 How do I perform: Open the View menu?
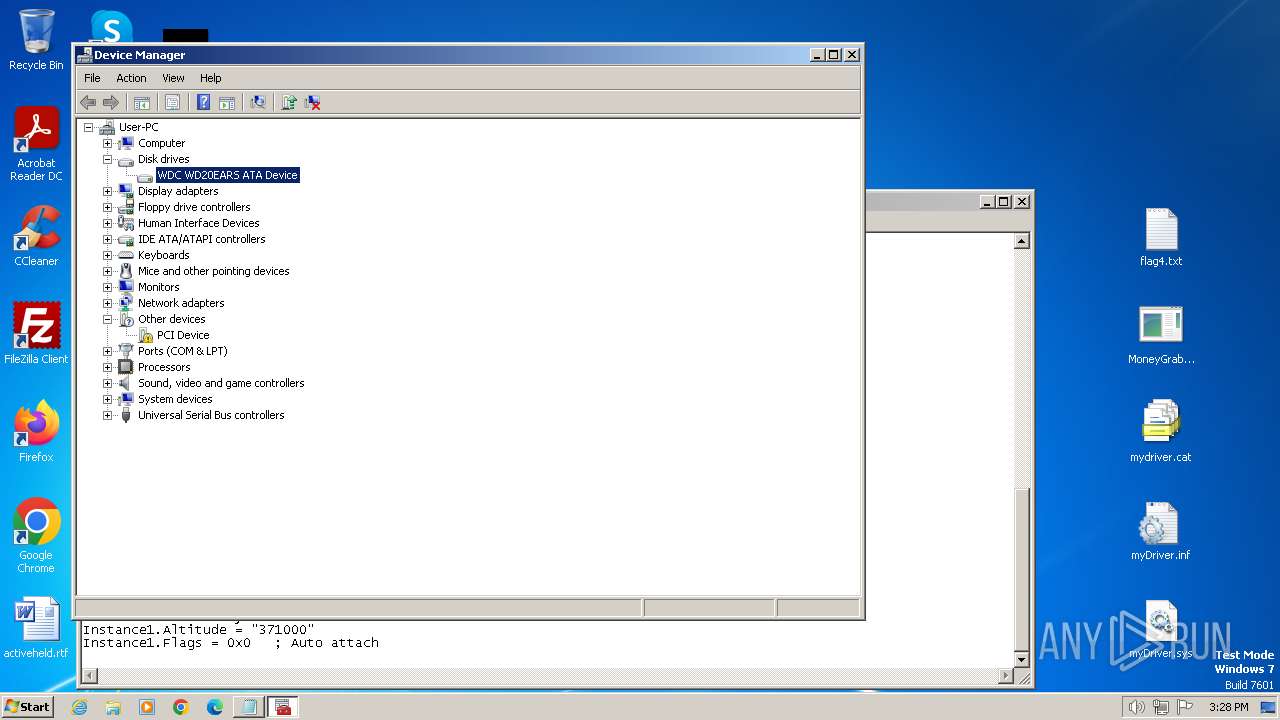click(x=173, y=78)
